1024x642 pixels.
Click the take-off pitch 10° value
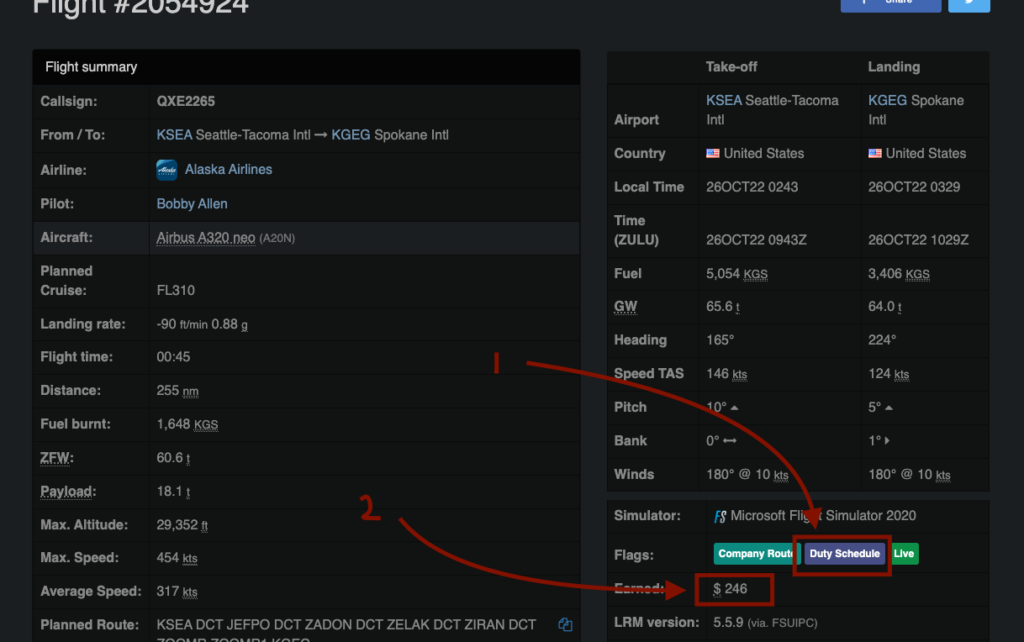coord(722,407)
